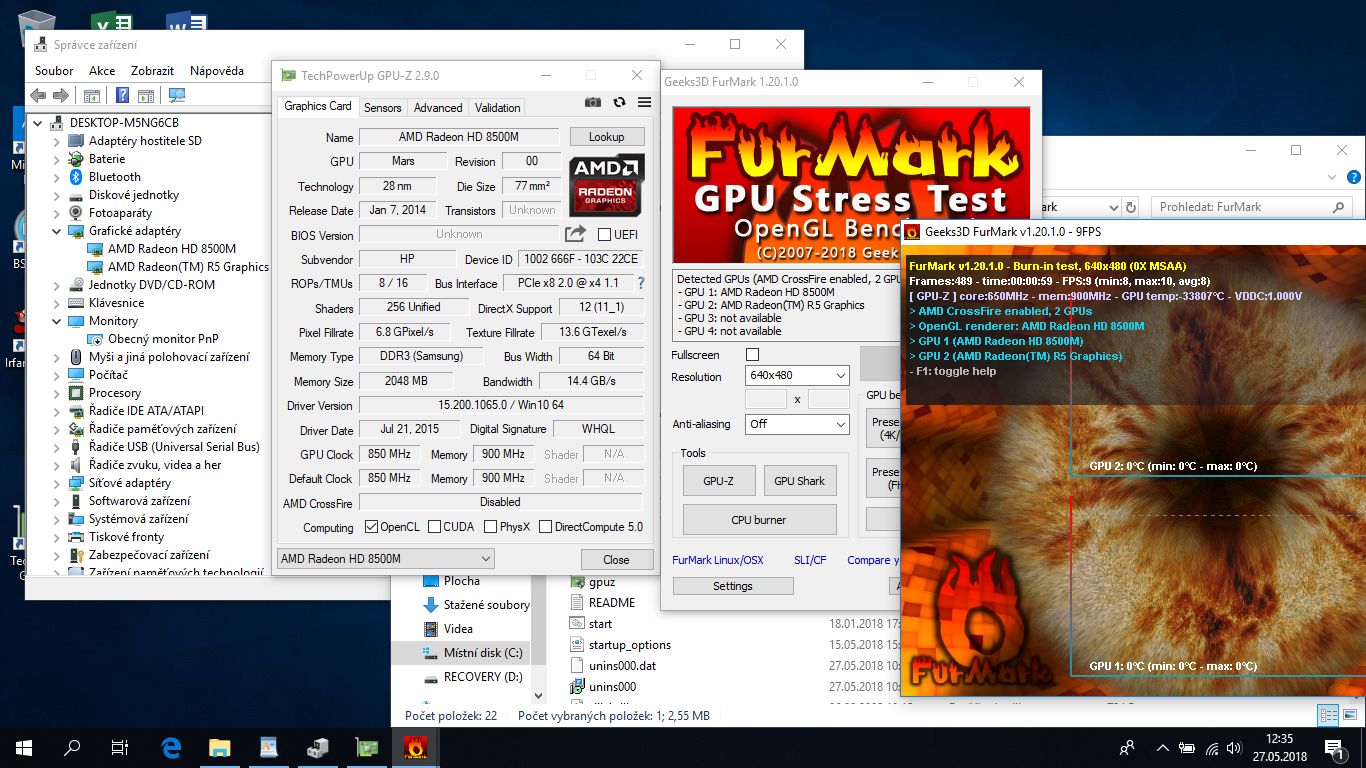Toggle the PhysX checkbox
Screen dimensions: 1366x768
490,527
